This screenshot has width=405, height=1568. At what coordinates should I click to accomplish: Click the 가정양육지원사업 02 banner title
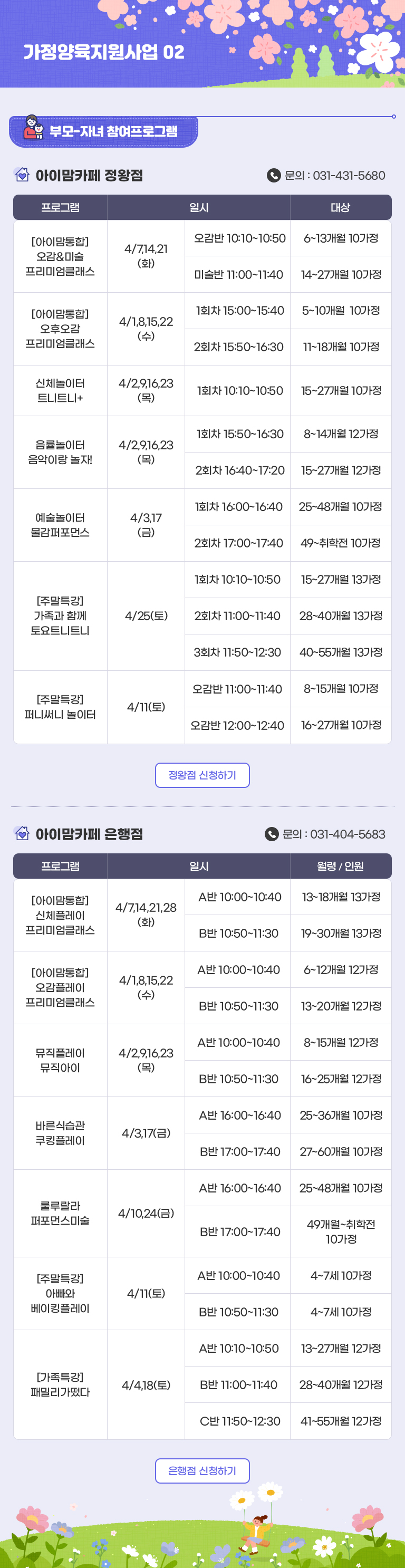coord(104,52)
